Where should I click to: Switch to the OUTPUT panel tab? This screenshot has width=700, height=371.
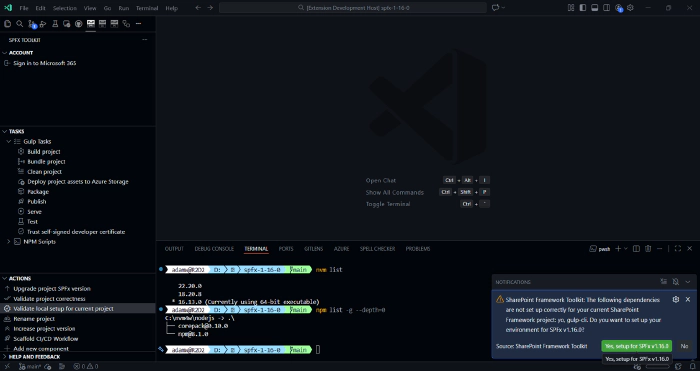(x=174, y=249)
